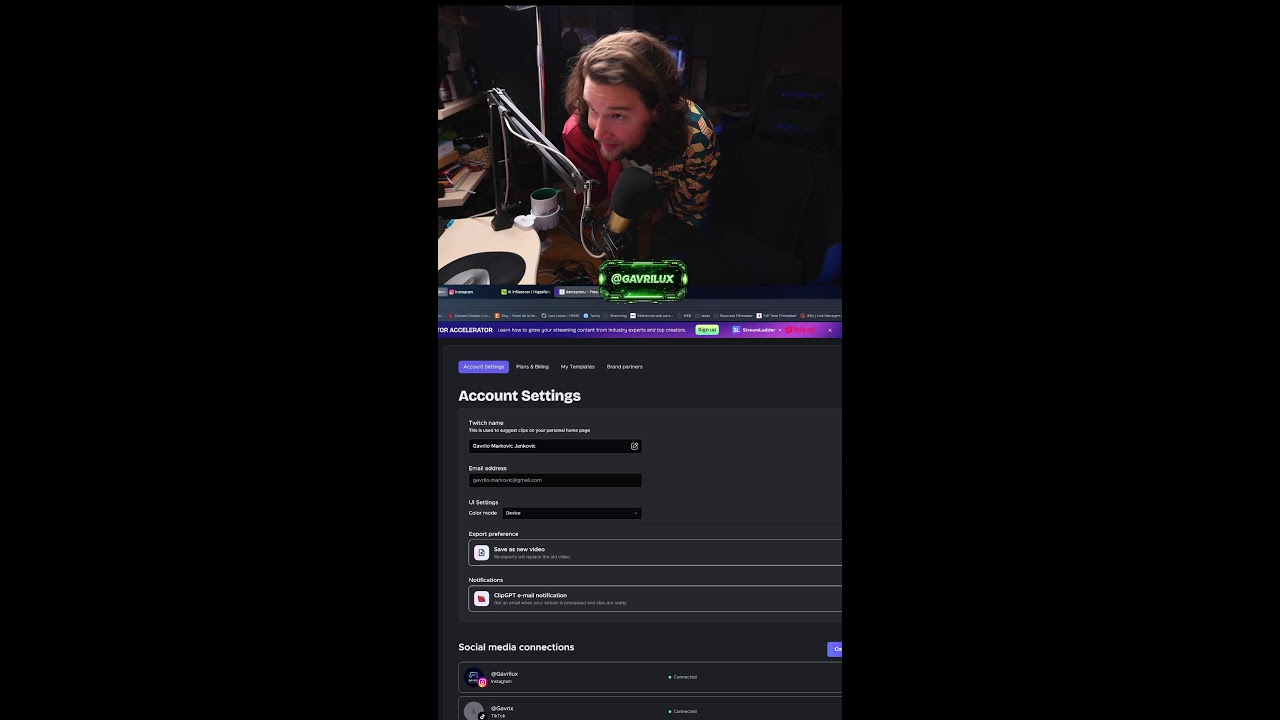The image size is (1280, 720).
Task: Click the Save as new video file icon
Action: [x=481, y=552]
